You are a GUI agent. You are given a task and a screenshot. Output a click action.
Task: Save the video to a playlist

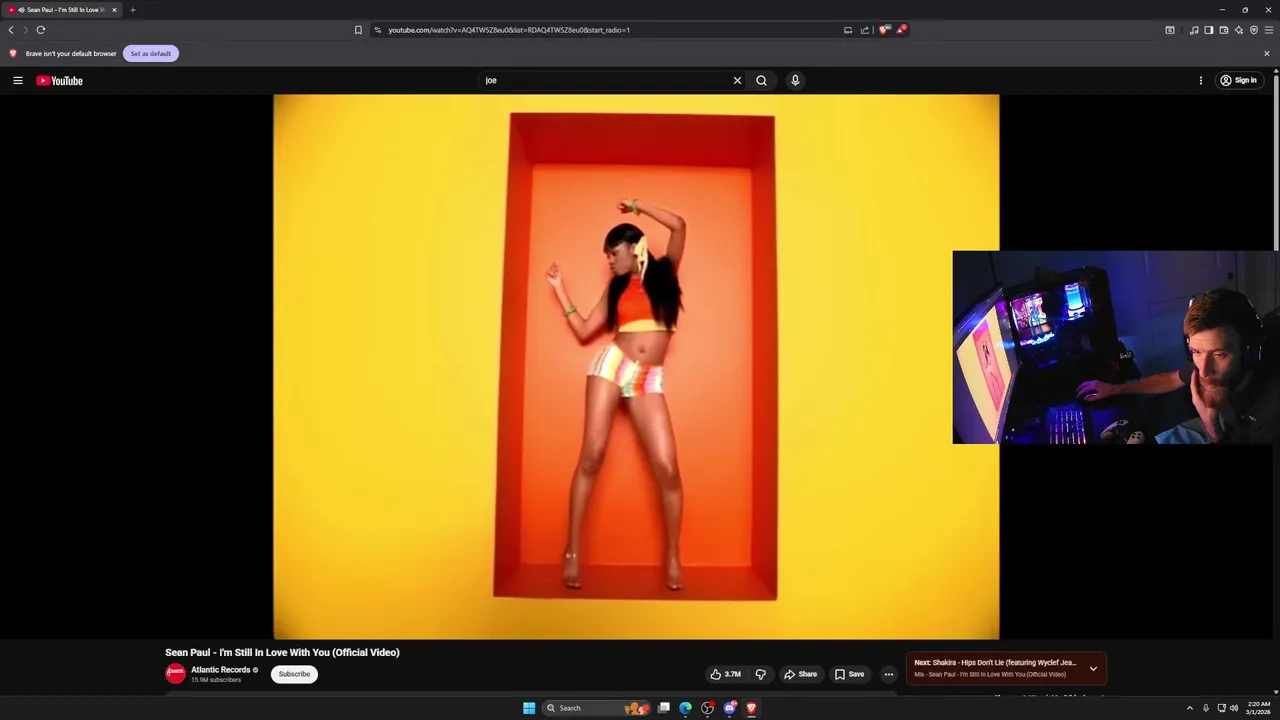pos(849,674)
